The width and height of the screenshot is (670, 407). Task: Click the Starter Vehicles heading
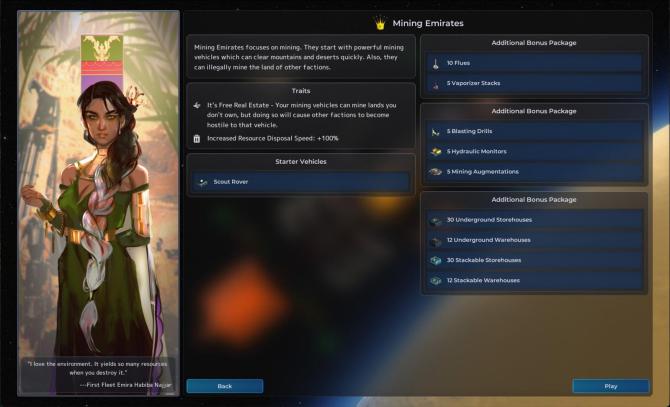point(301,162)
